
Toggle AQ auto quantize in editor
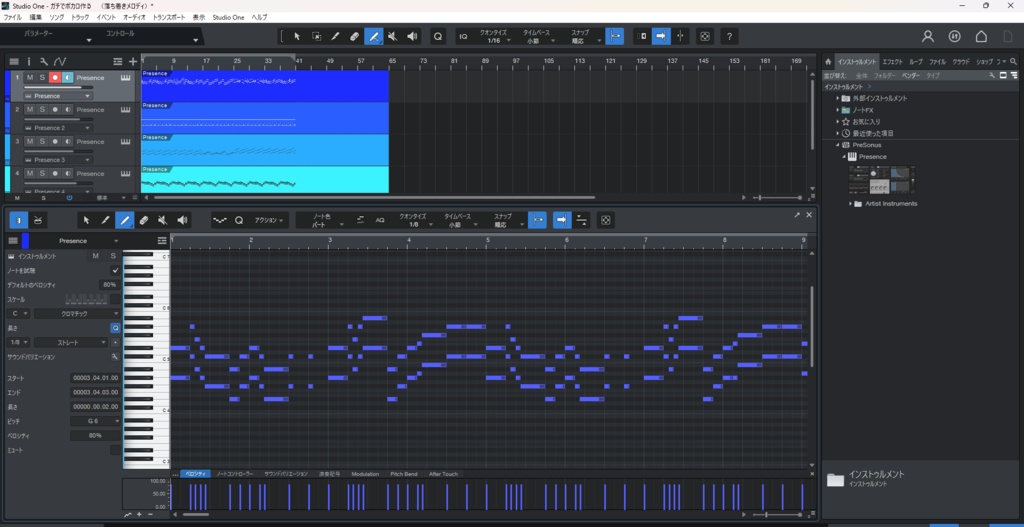coord(379,220)
